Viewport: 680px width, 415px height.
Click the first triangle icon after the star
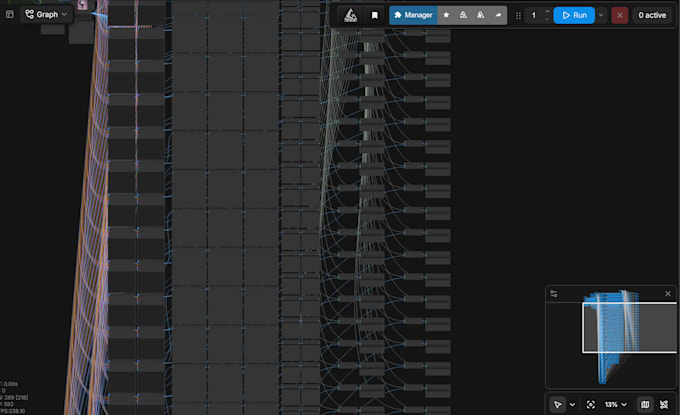pyautogui.click(x=463, y=15)
